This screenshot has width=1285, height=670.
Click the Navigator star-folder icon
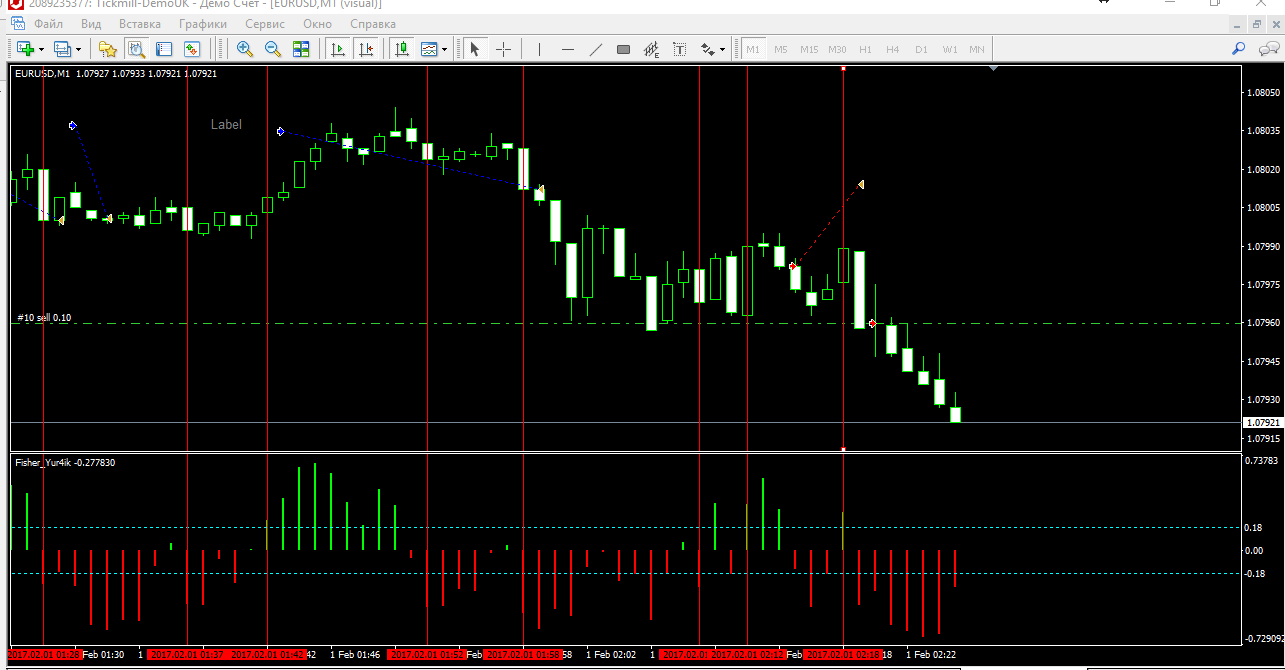(108, 48)
